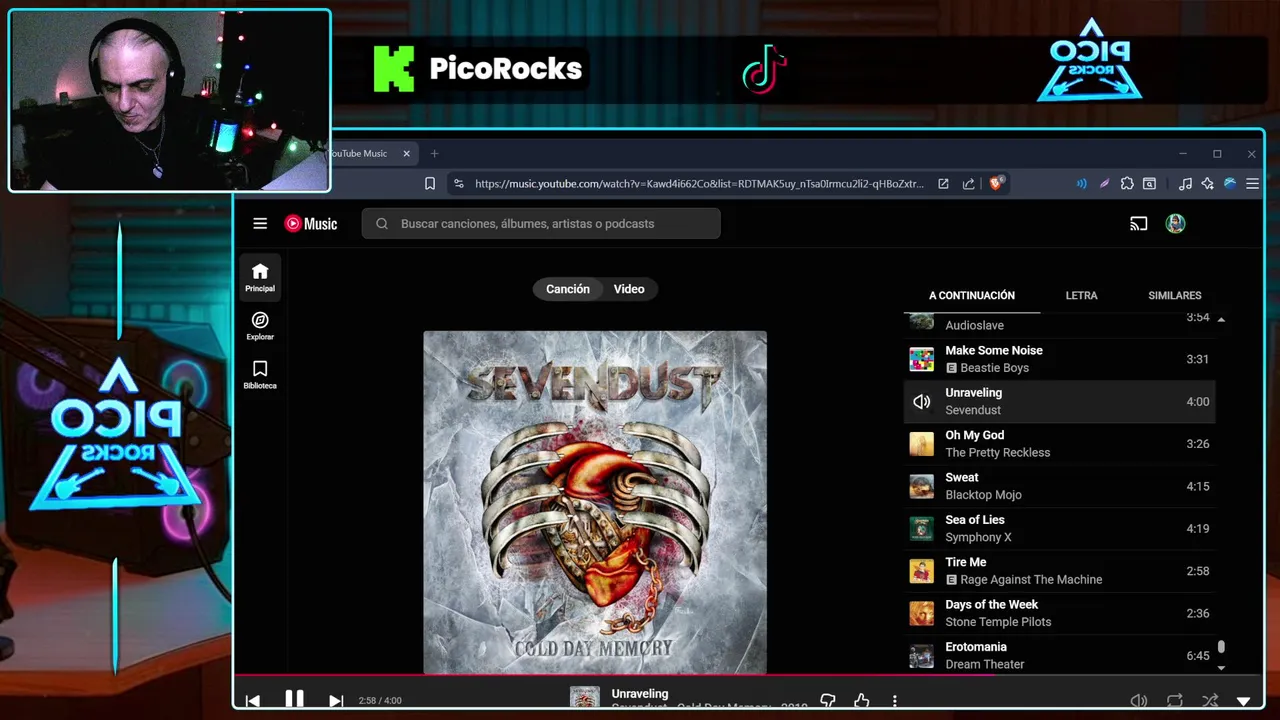Open The Pretty Reckless artist link
Screen dimensions: 1280x720
pos(998,453)
